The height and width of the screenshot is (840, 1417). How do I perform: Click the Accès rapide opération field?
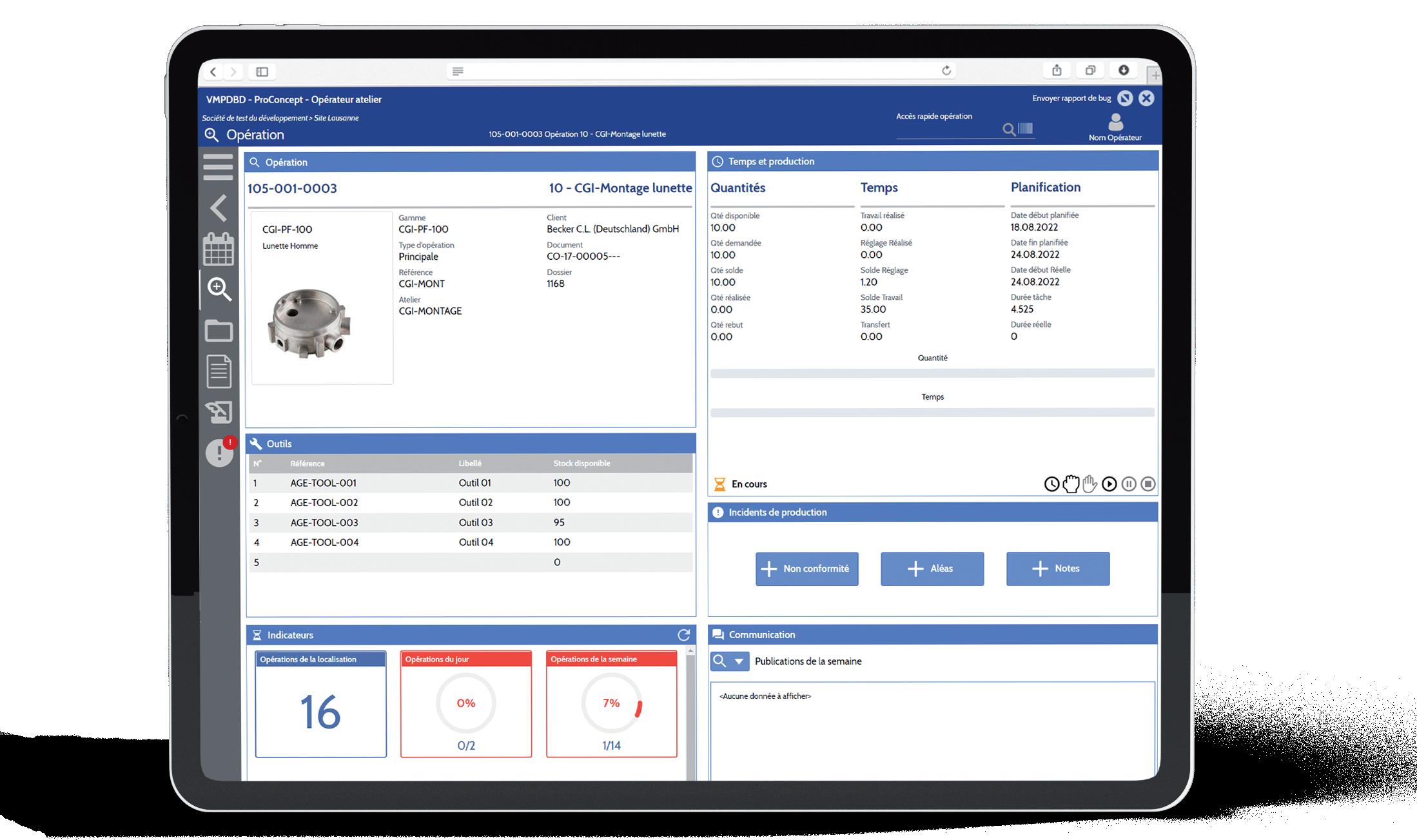tap(948, 130)
